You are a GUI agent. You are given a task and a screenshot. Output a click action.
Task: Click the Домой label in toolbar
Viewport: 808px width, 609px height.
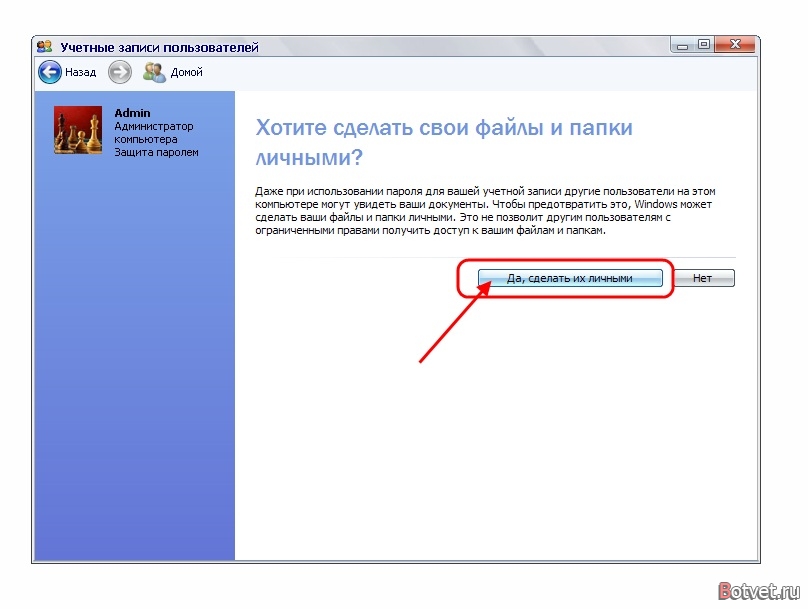(187, 72)
